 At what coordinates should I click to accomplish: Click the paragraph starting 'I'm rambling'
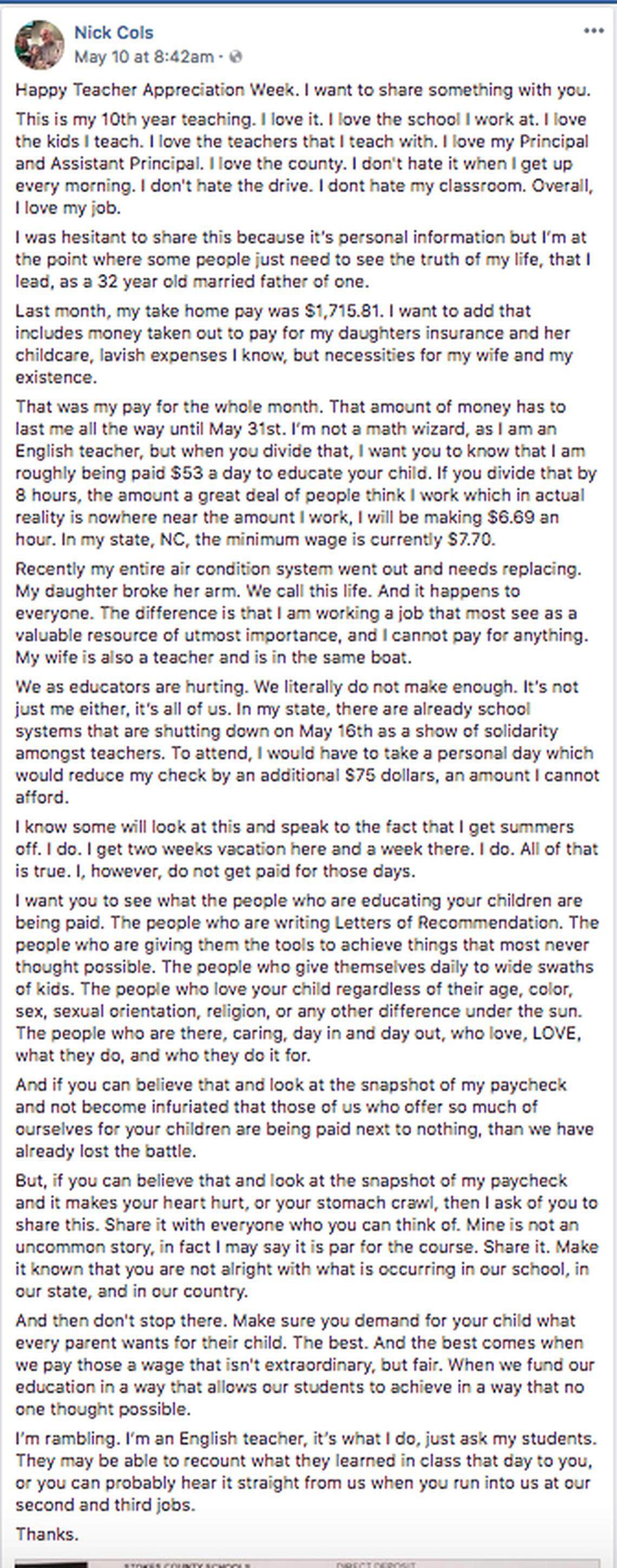point(304,1472)
